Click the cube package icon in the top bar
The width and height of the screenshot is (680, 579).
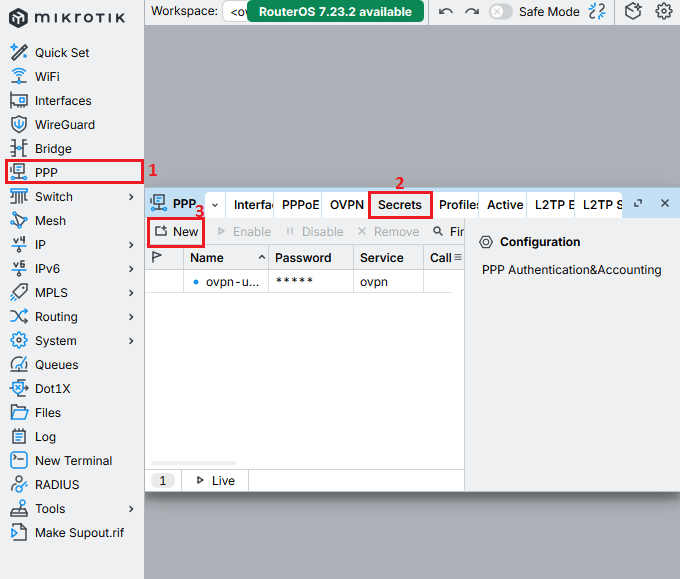(633, 11)
